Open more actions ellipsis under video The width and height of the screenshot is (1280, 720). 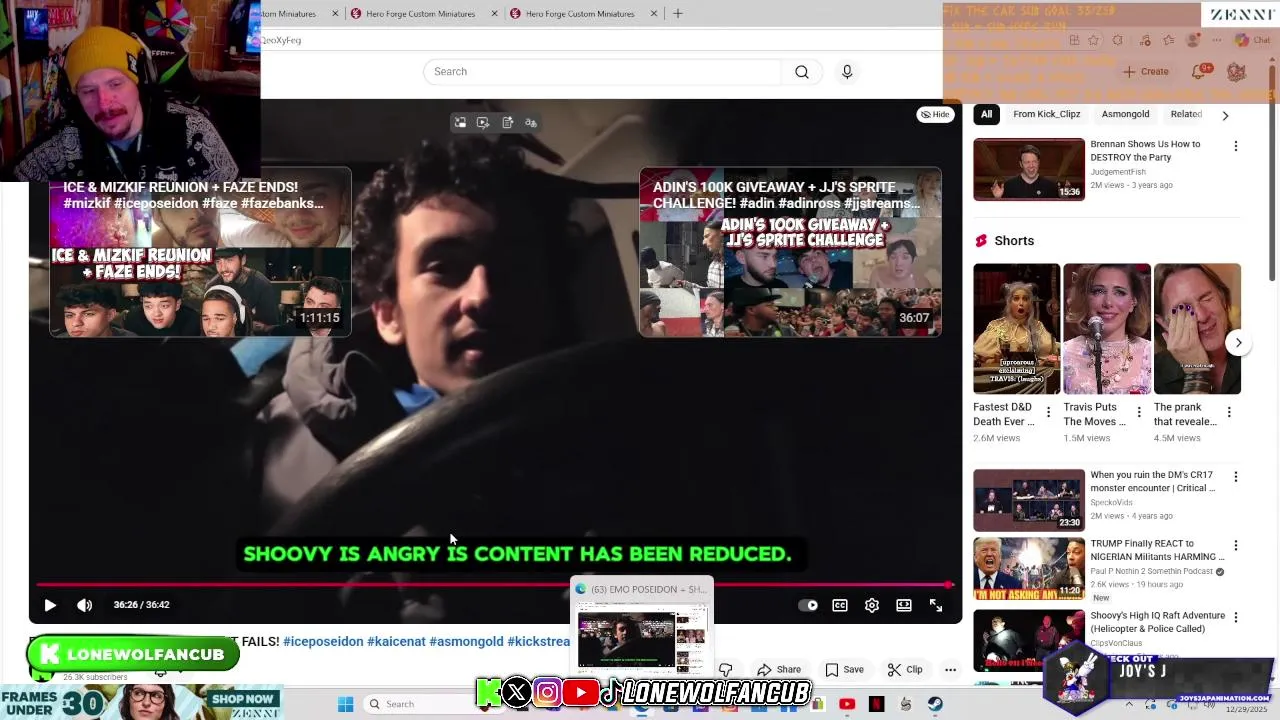(x=950, y=670)
